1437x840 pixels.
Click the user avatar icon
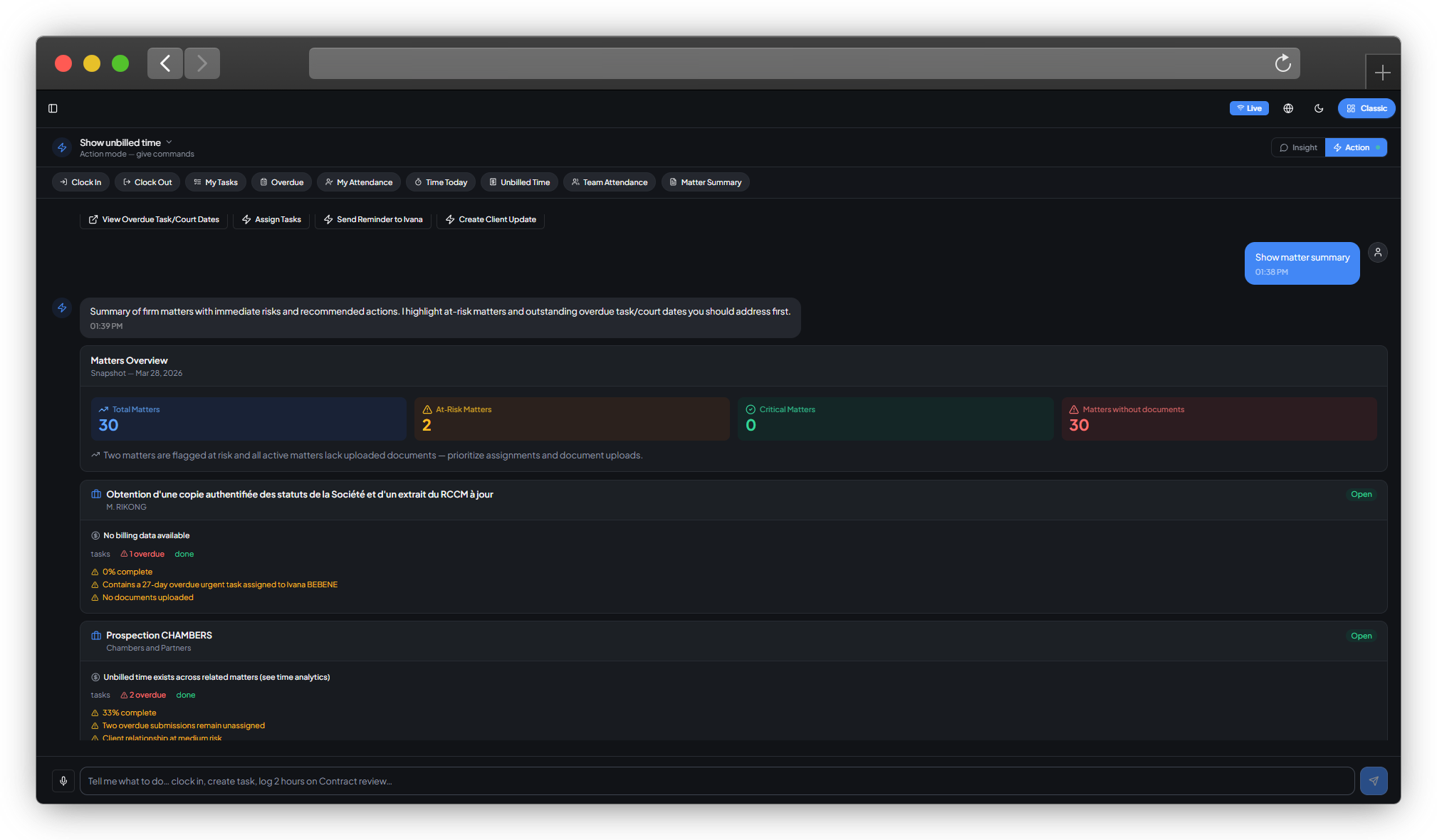1378,253
